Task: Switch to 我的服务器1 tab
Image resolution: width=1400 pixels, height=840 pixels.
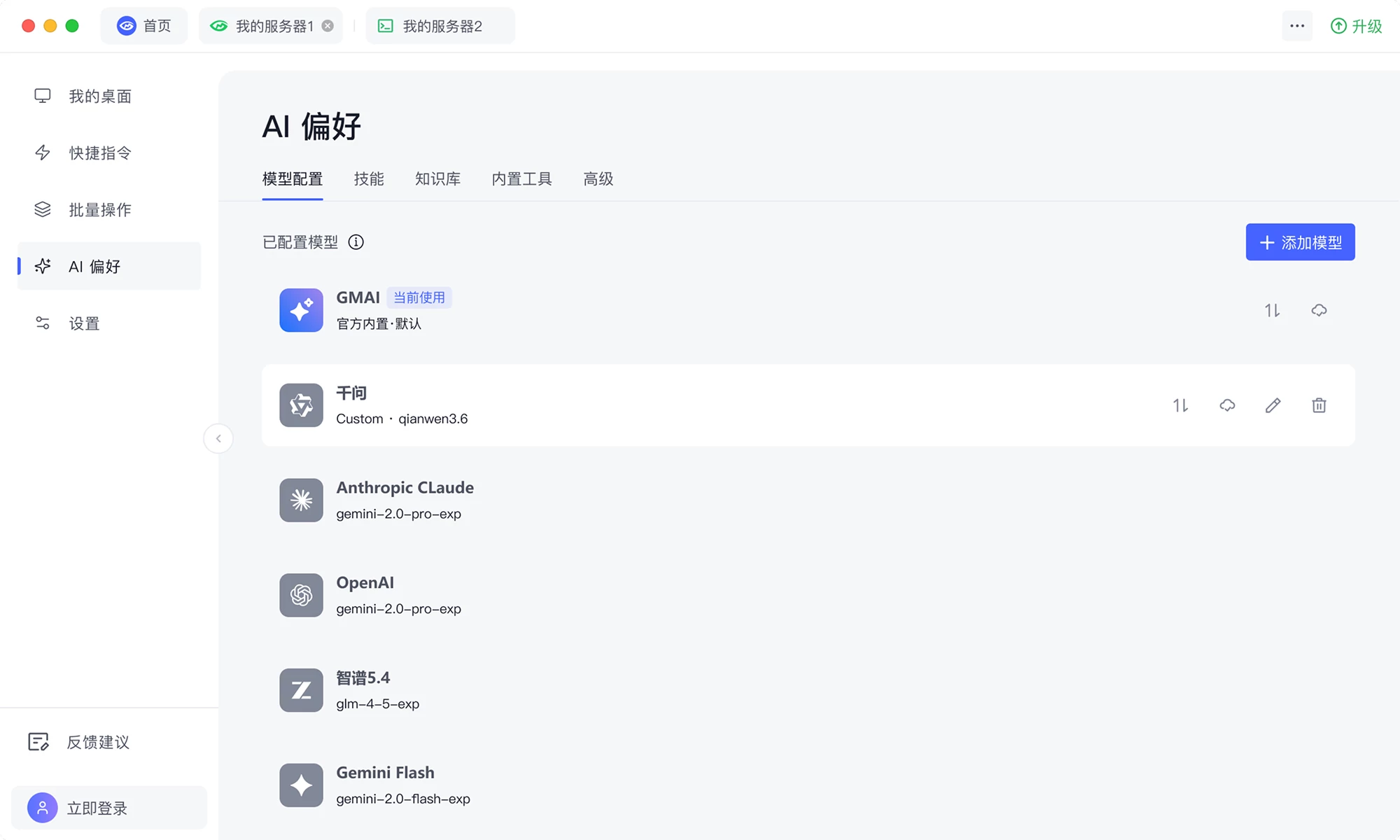Action: tap(270, 26)
